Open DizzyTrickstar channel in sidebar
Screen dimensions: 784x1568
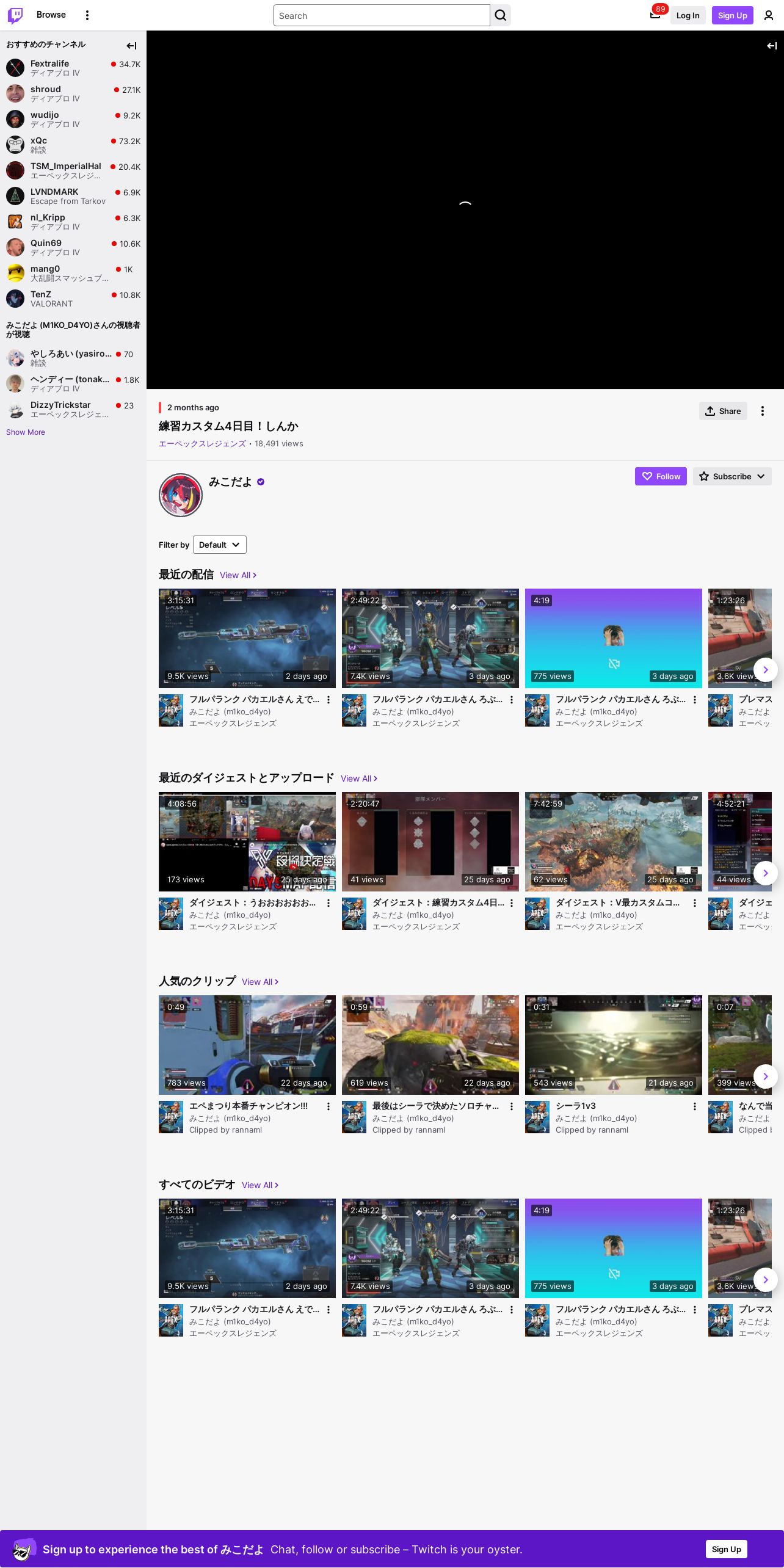pyautogui.click(x=73, y=410)
